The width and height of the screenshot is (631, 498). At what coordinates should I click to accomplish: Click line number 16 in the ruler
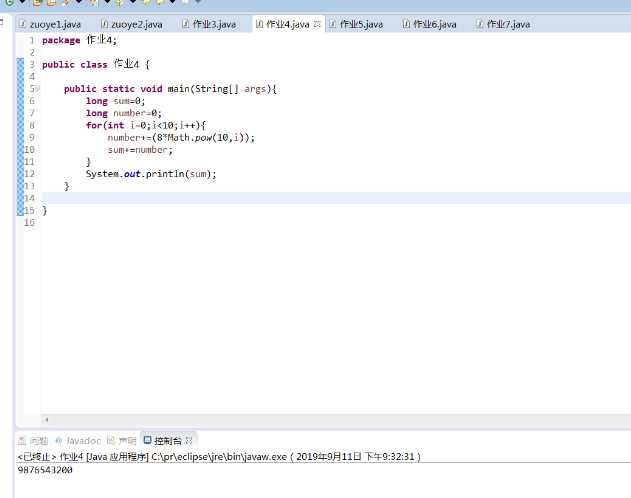coord(29,222)
